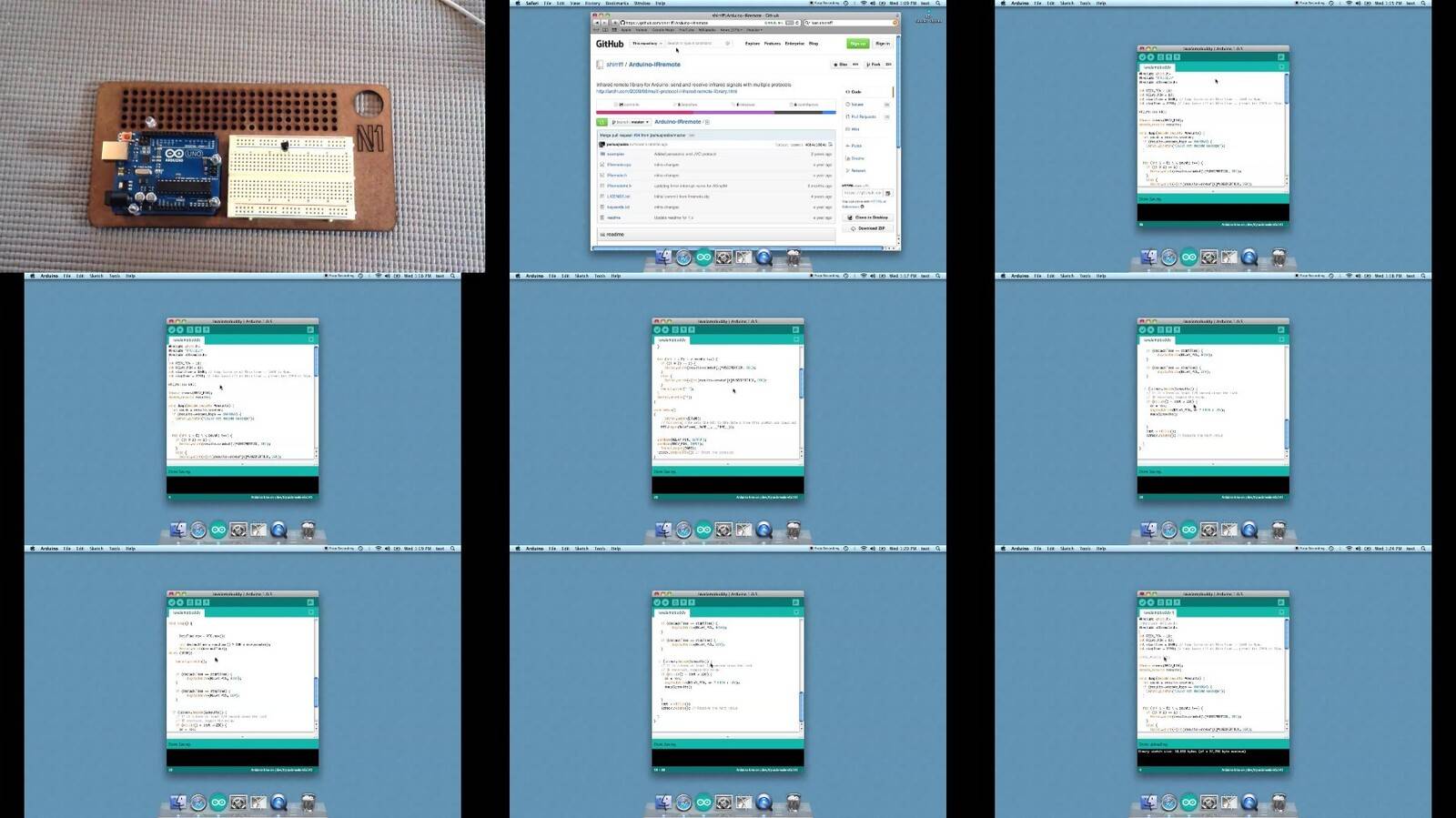Open the Spotlight magnifier in the Safari frame's menu bar
The height and width of the screenshot is (818, 1456).
(x=938, y=3)
